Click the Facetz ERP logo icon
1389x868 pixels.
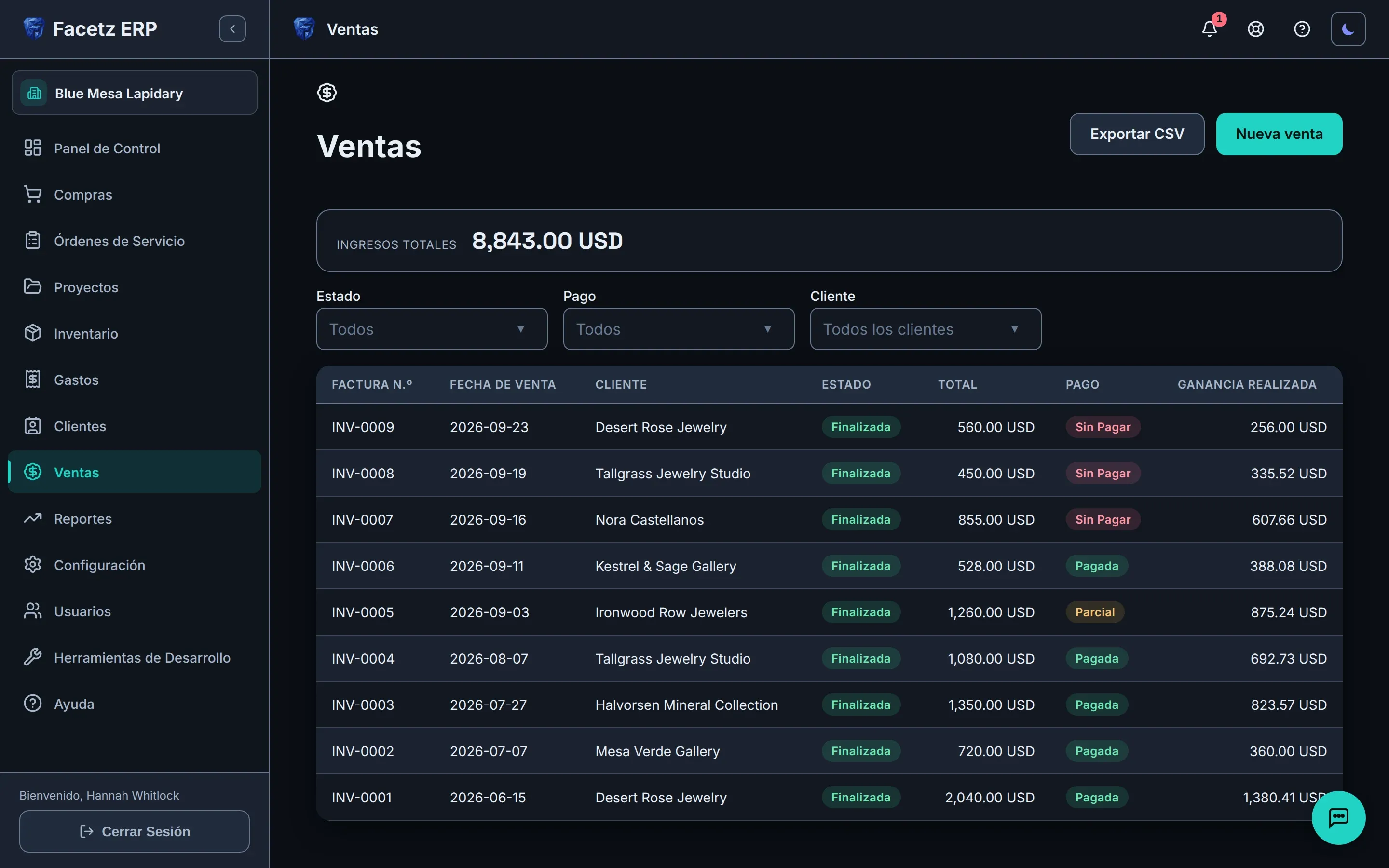click(34, 28)
